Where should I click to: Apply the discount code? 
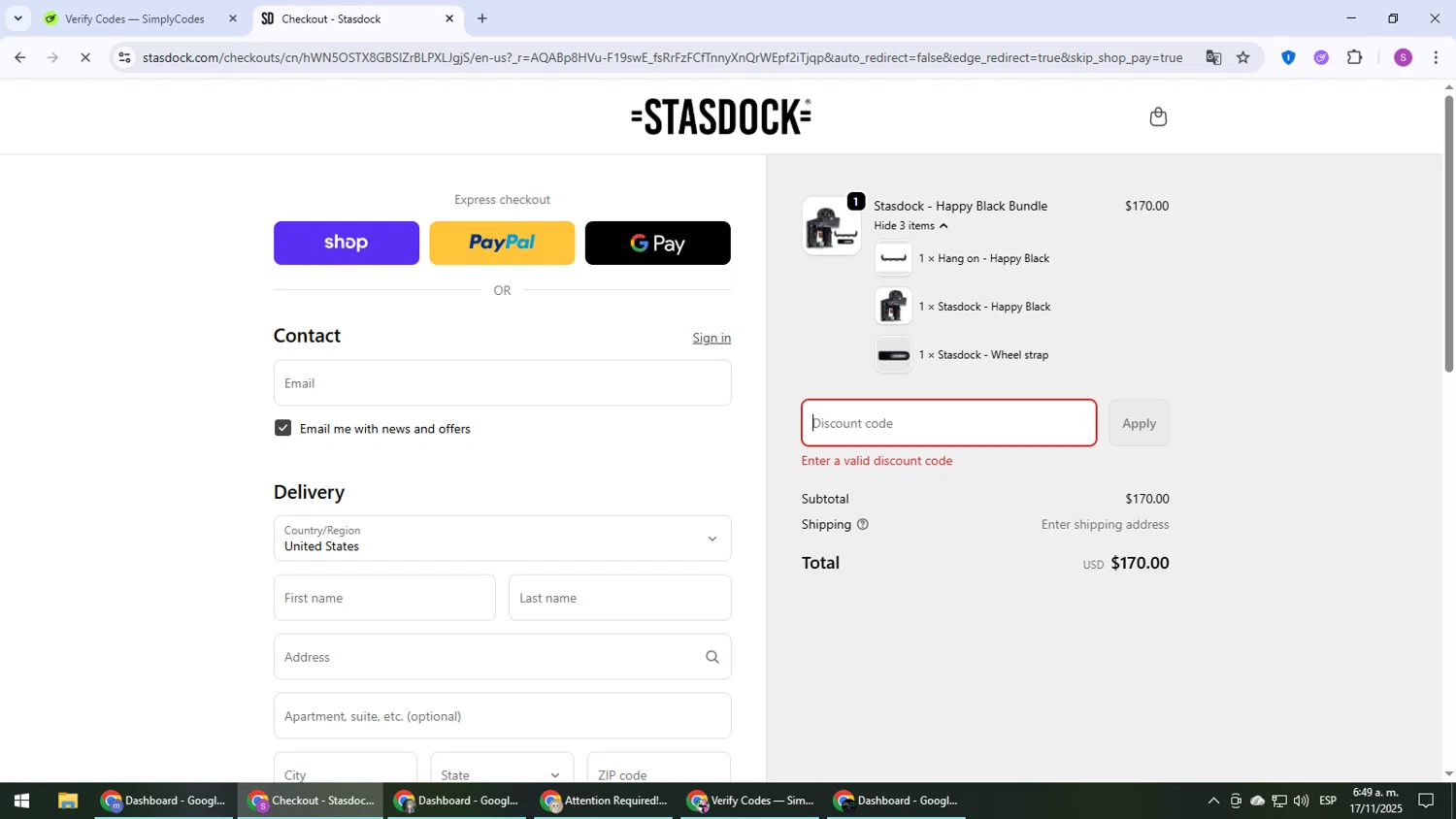1139,423
